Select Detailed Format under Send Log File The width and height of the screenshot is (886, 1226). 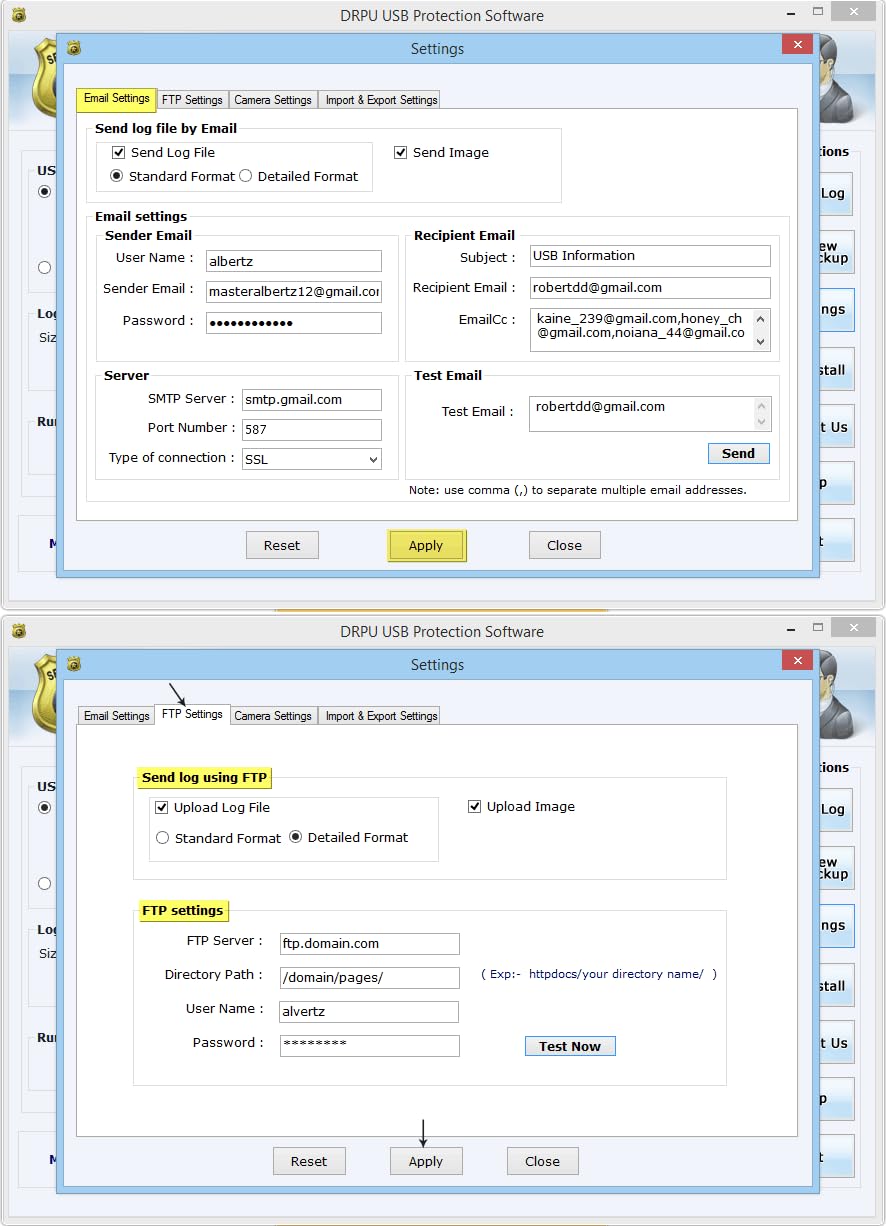[x=246, y=176]
